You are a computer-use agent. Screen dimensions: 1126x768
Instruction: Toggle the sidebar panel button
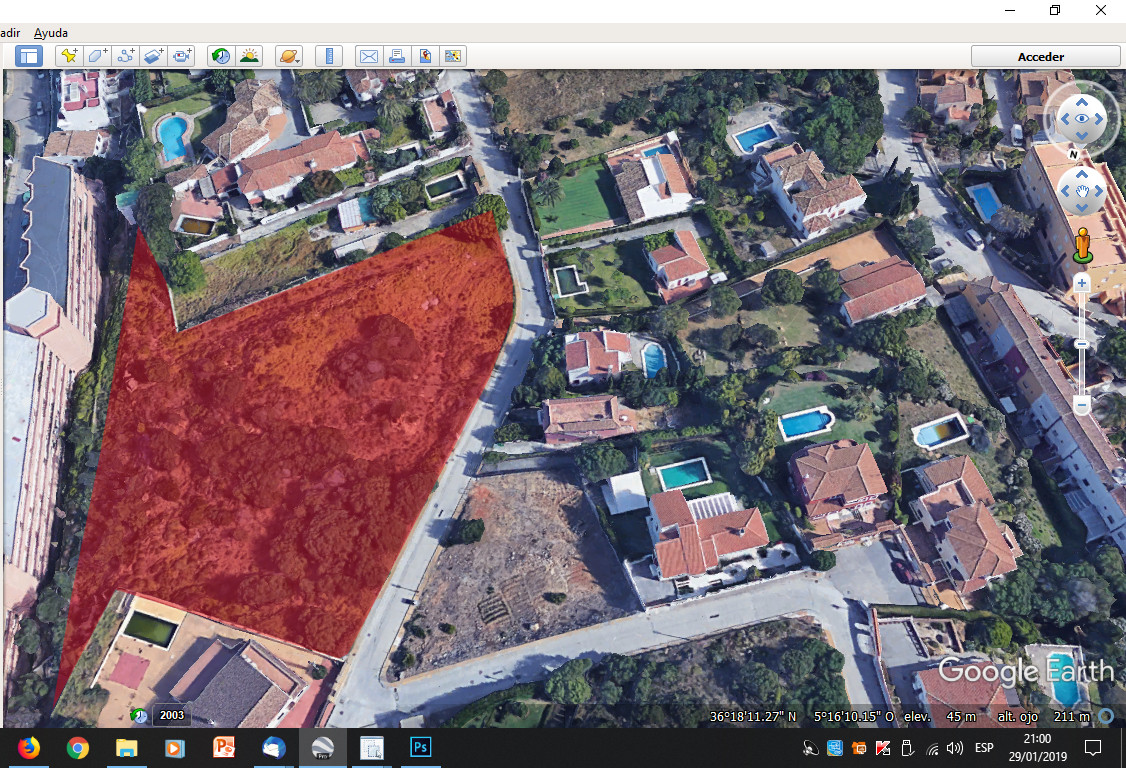(x=29, y=56)
